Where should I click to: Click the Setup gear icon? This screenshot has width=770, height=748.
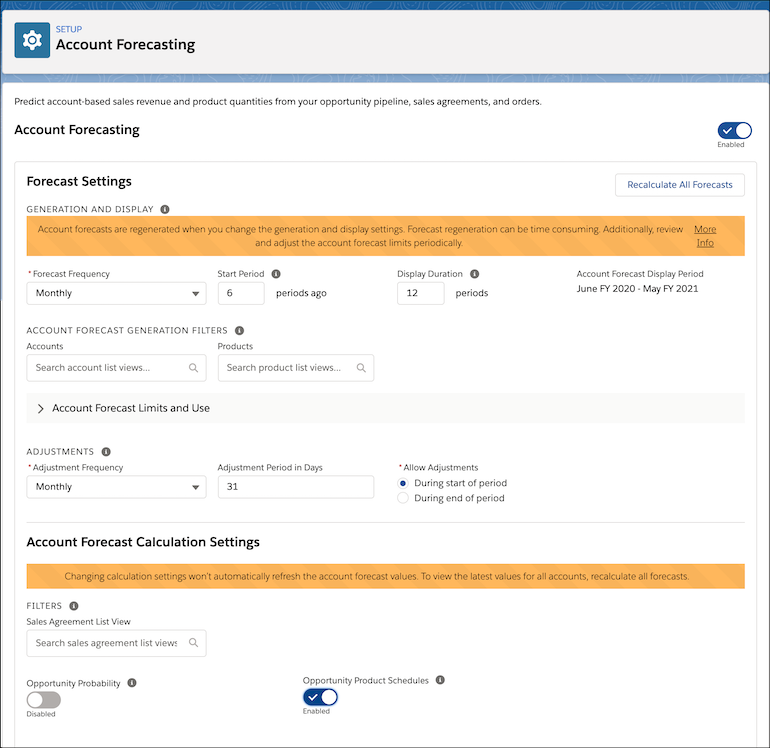point(32,40)
